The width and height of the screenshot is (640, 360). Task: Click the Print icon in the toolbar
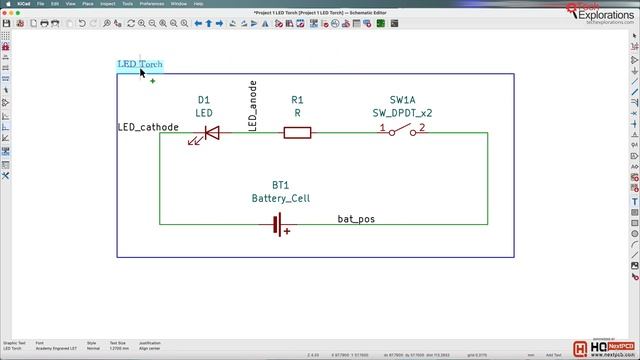click(44, 24)
